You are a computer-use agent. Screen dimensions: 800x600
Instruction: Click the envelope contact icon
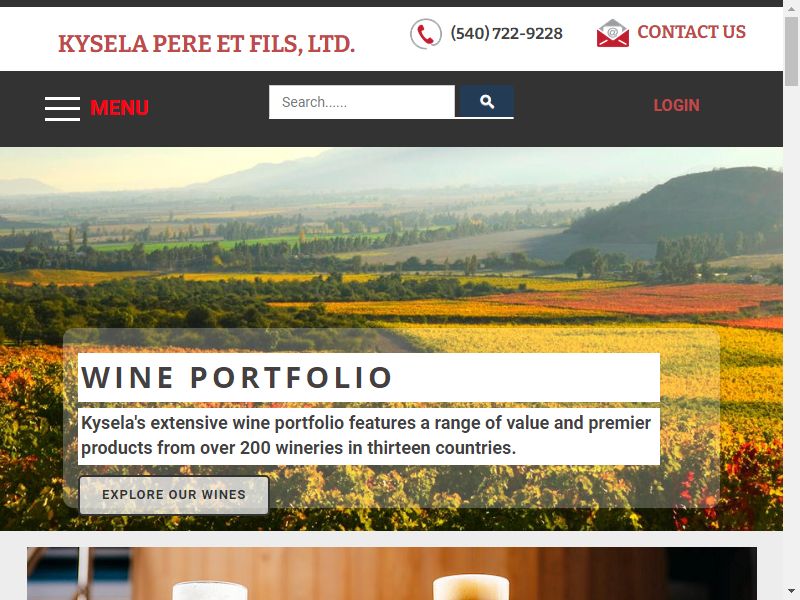(x=613, y=33)
